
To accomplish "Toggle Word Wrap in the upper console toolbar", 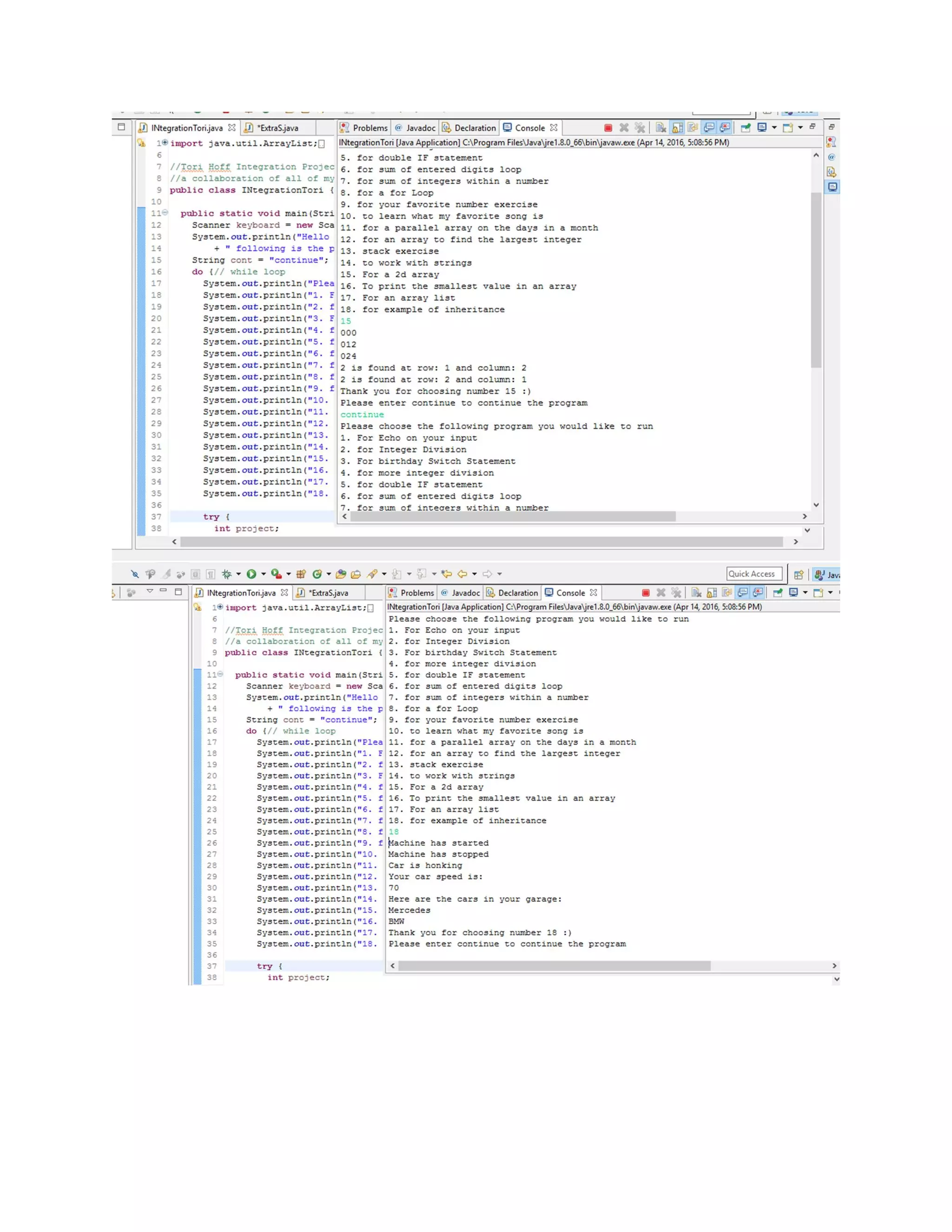I will pyautogui.click(x=693, y=127).
